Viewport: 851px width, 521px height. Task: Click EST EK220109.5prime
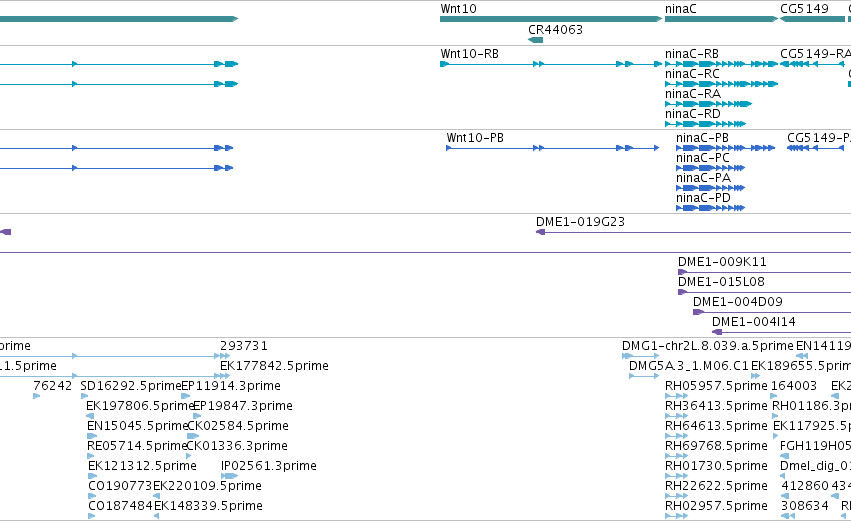coord(207,487)
